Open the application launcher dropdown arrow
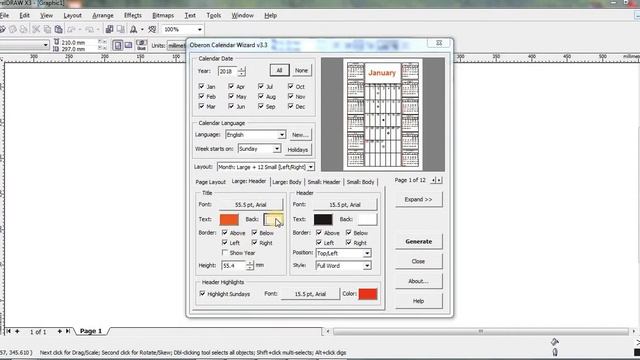Screen dimensions: 640x360 pyautogui.click(x=142, y=29)
